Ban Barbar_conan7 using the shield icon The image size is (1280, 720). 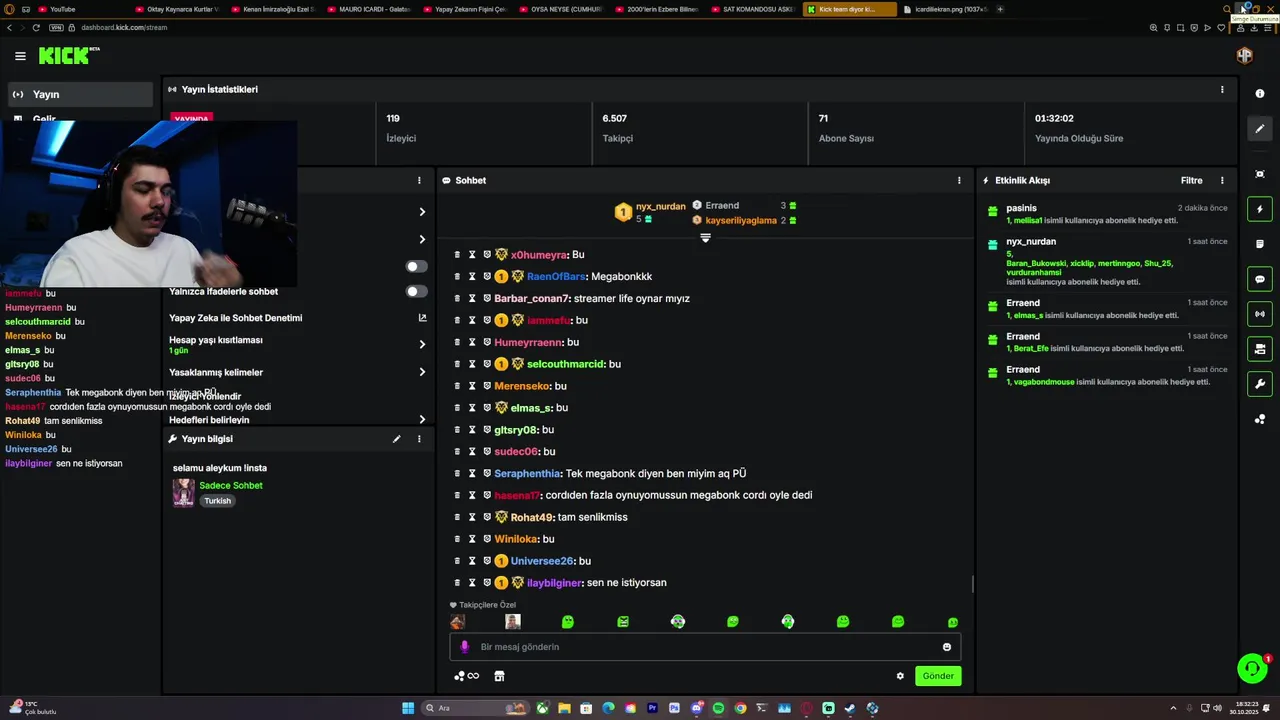487,299
